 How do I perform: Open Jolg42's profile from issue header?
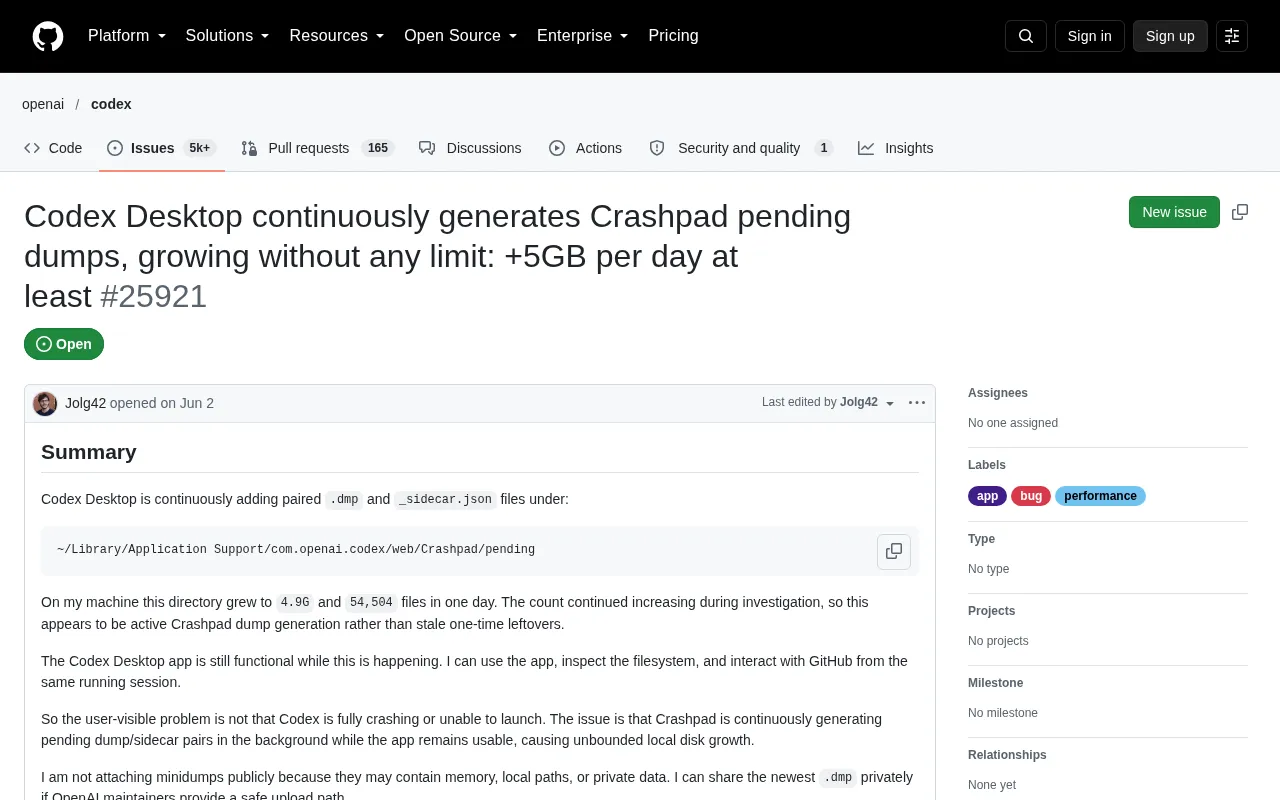[x=85, y=403]
